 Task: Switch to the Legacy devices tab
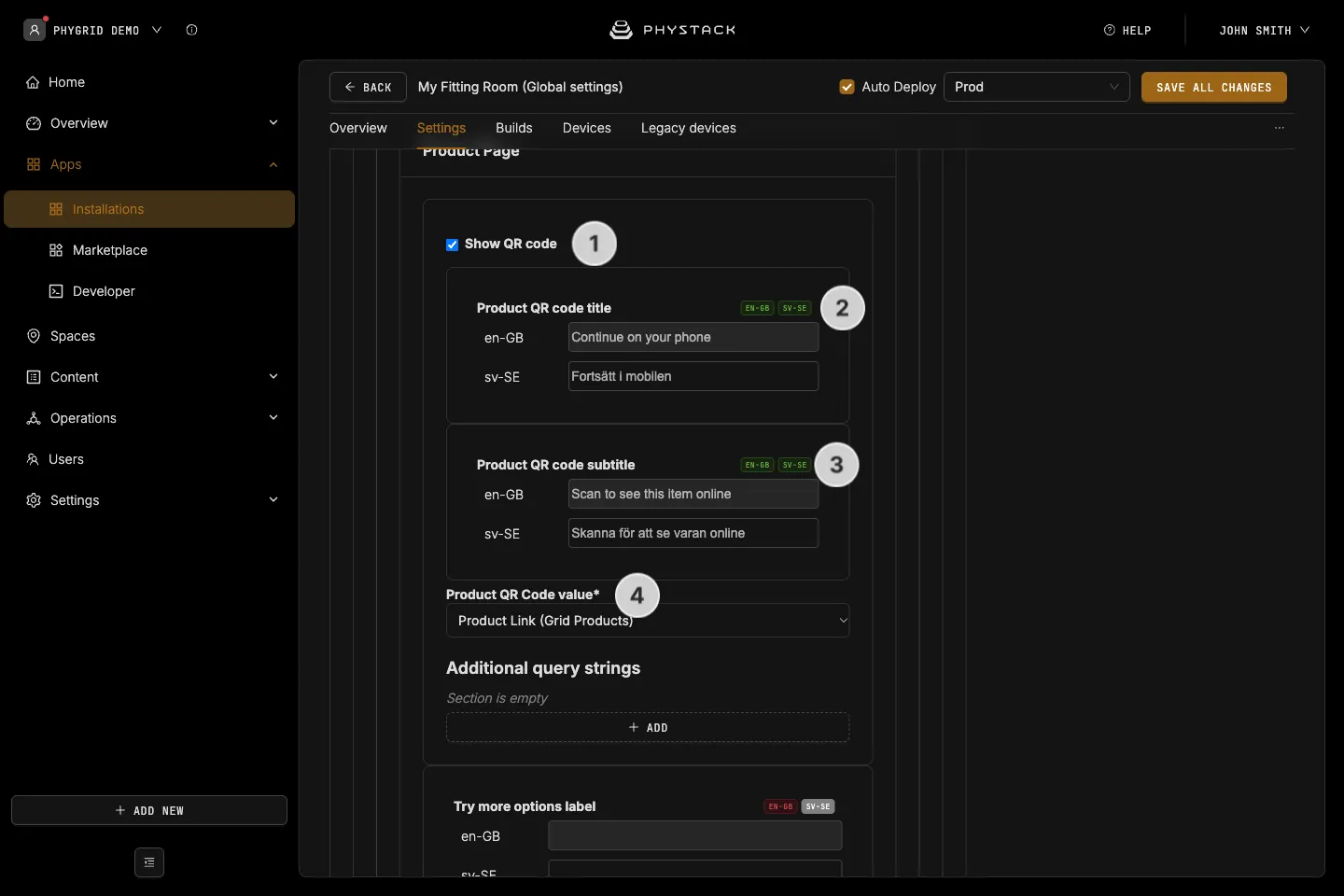point(689,128)
